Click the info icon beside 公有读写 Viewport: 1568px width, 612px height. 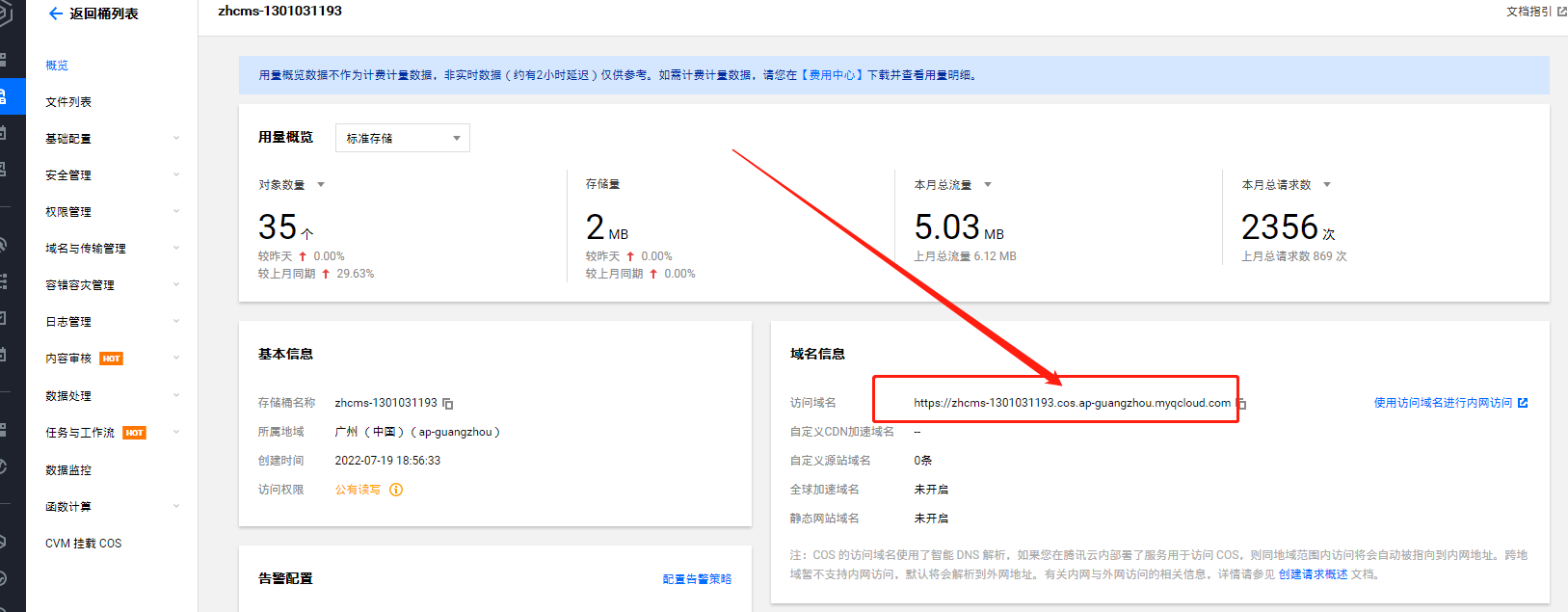pyautogui.click(x=396, y=490)
